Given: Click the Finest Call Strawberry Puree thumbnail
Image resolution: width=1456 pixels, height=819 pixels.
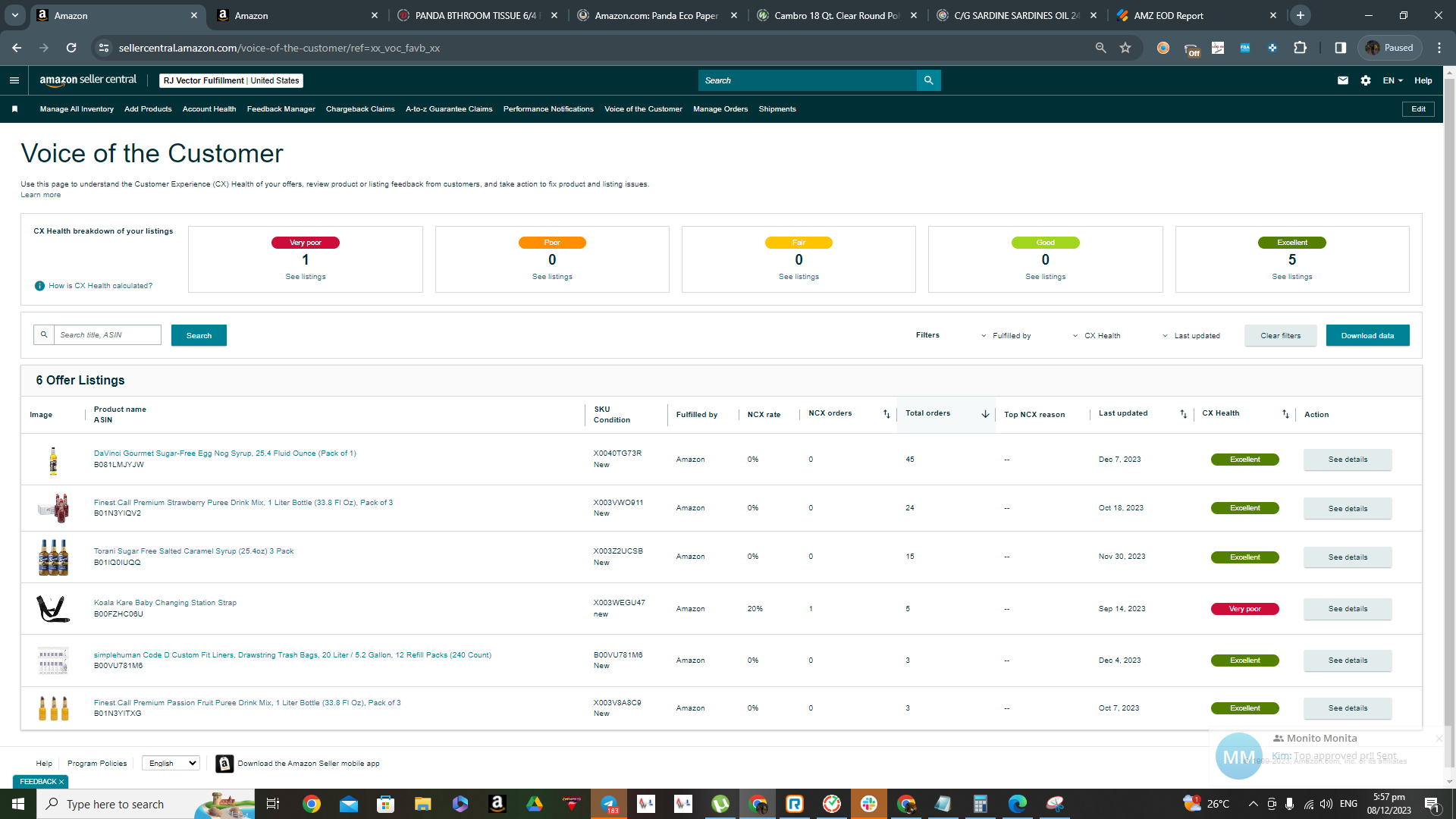Looking at the screenshot, I should pyautogui.click(x=53, y=508).
